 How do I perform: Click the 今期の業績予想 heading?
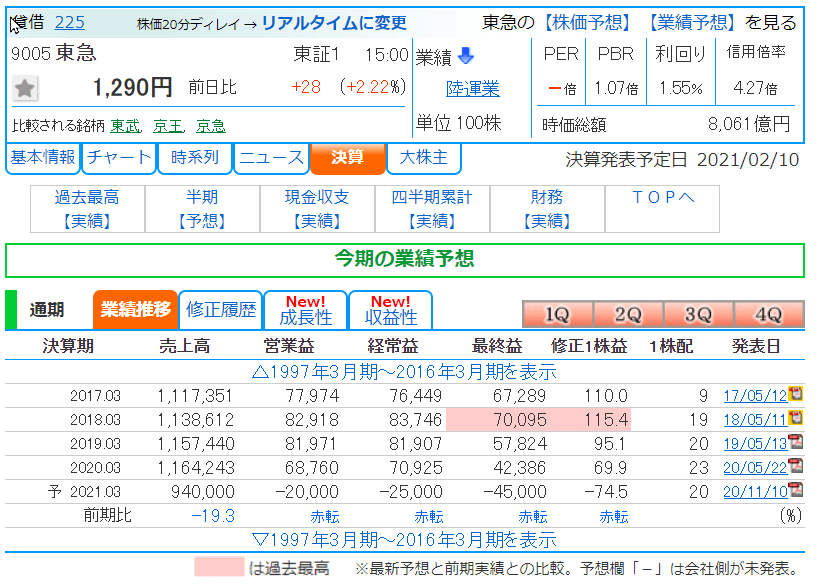(x=404, y=258)
